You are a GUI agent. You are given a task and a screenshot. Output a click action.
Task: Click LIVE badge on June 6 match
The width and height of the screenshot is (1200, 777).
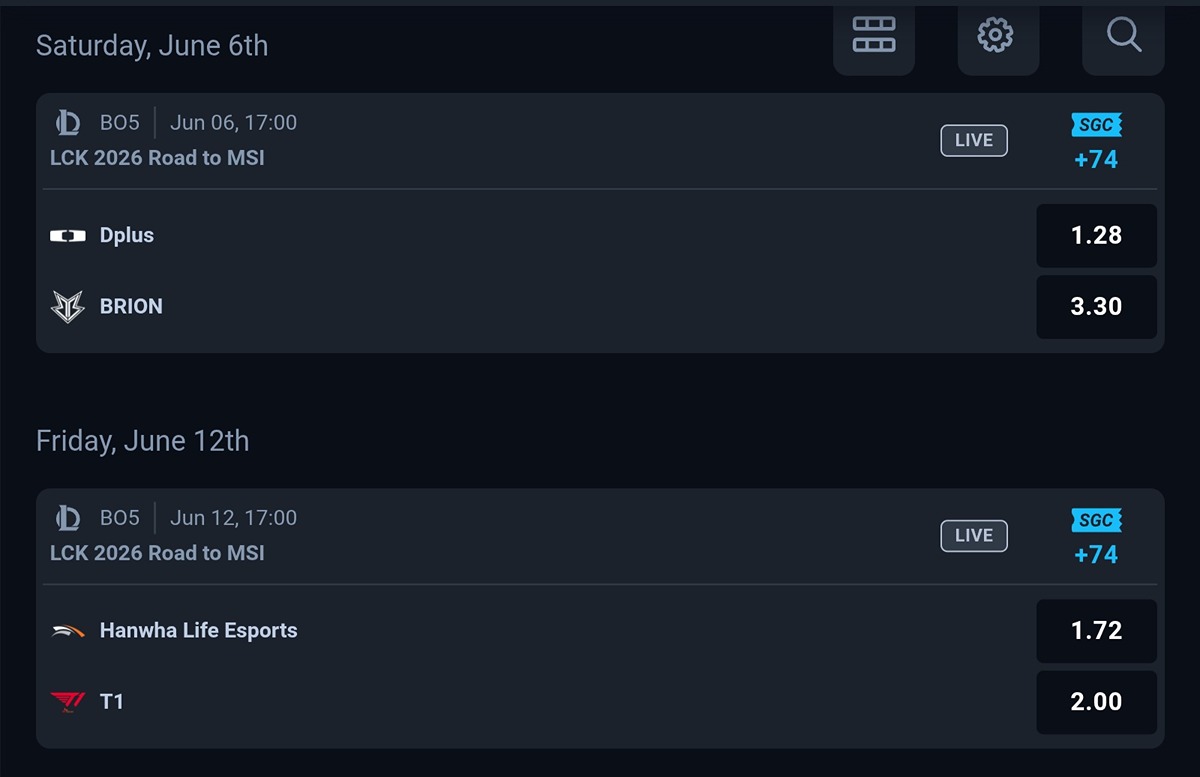(974, 141)
